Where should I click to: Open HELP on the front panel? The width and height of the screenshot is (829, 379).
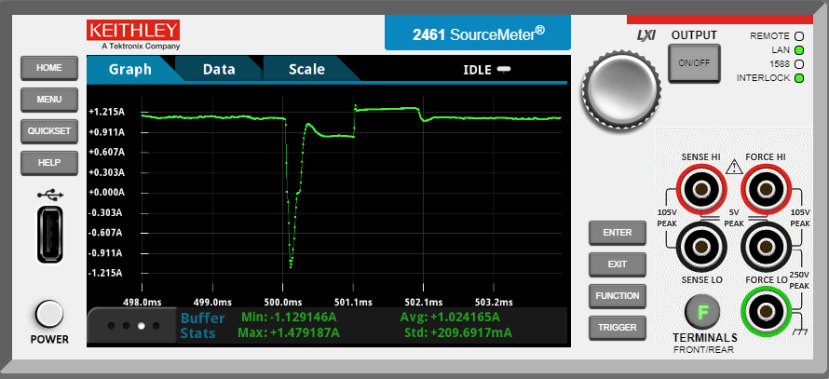pos(49,163)
